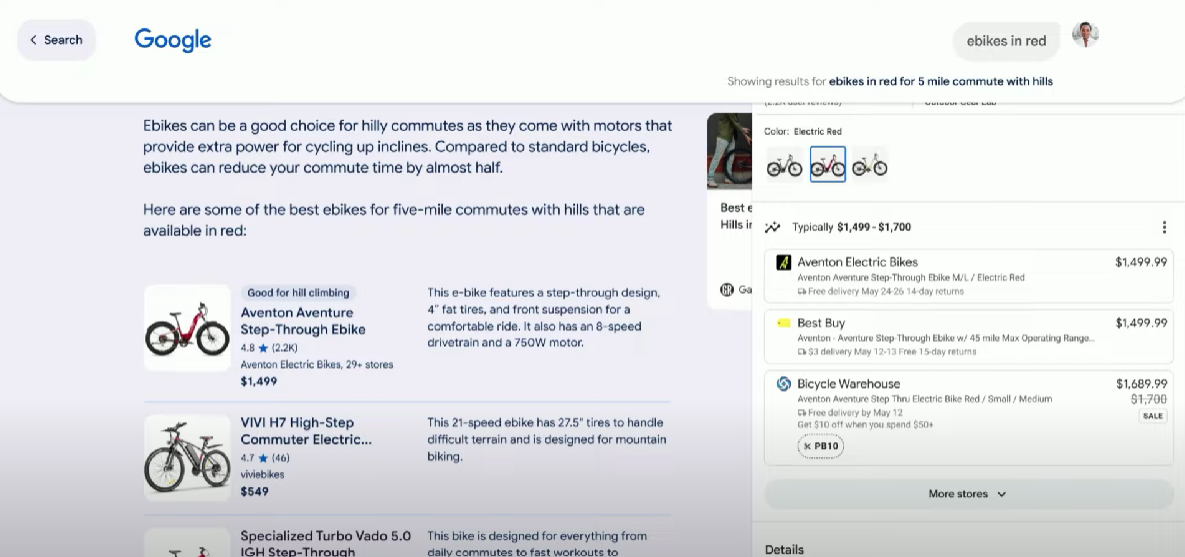Open the Aventon Electric Bikes store offer
Image resolution: width=1185 pixels, height=557 pixels.
point(968,276)
